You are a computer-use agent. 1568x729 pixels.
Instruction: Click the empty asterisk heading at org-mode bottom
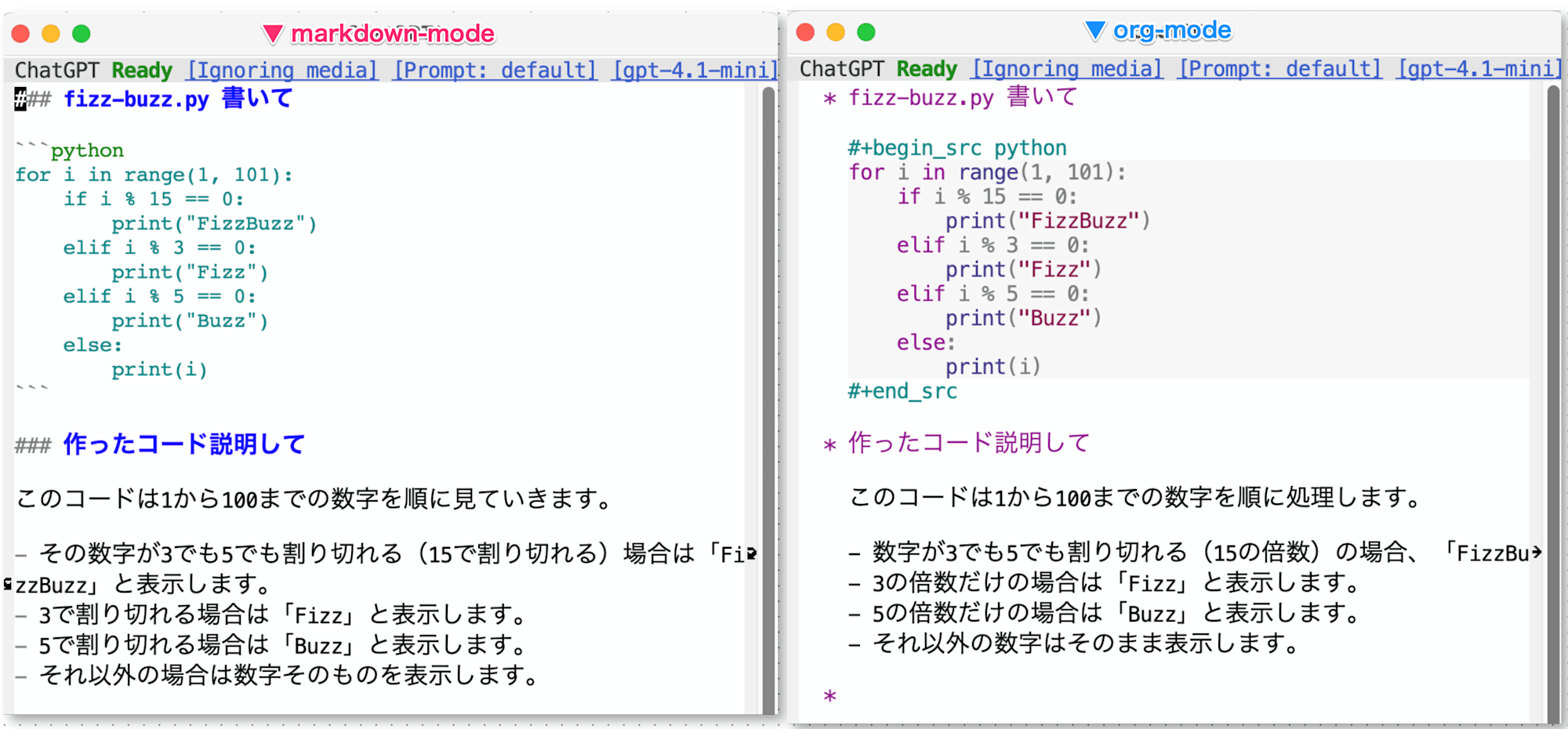coord(830,696)
